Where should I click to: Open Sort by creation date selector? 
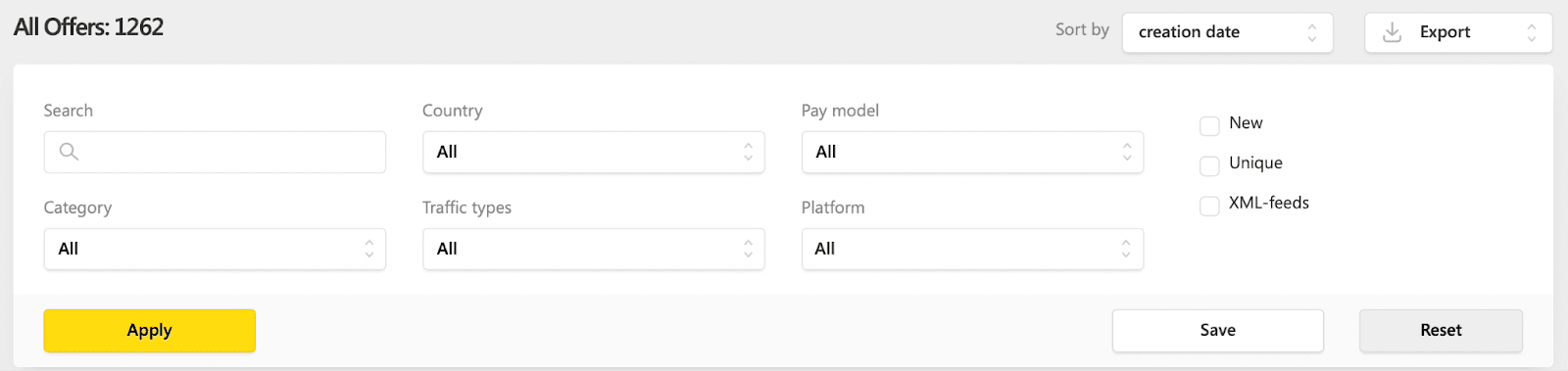coord(1227,32)
